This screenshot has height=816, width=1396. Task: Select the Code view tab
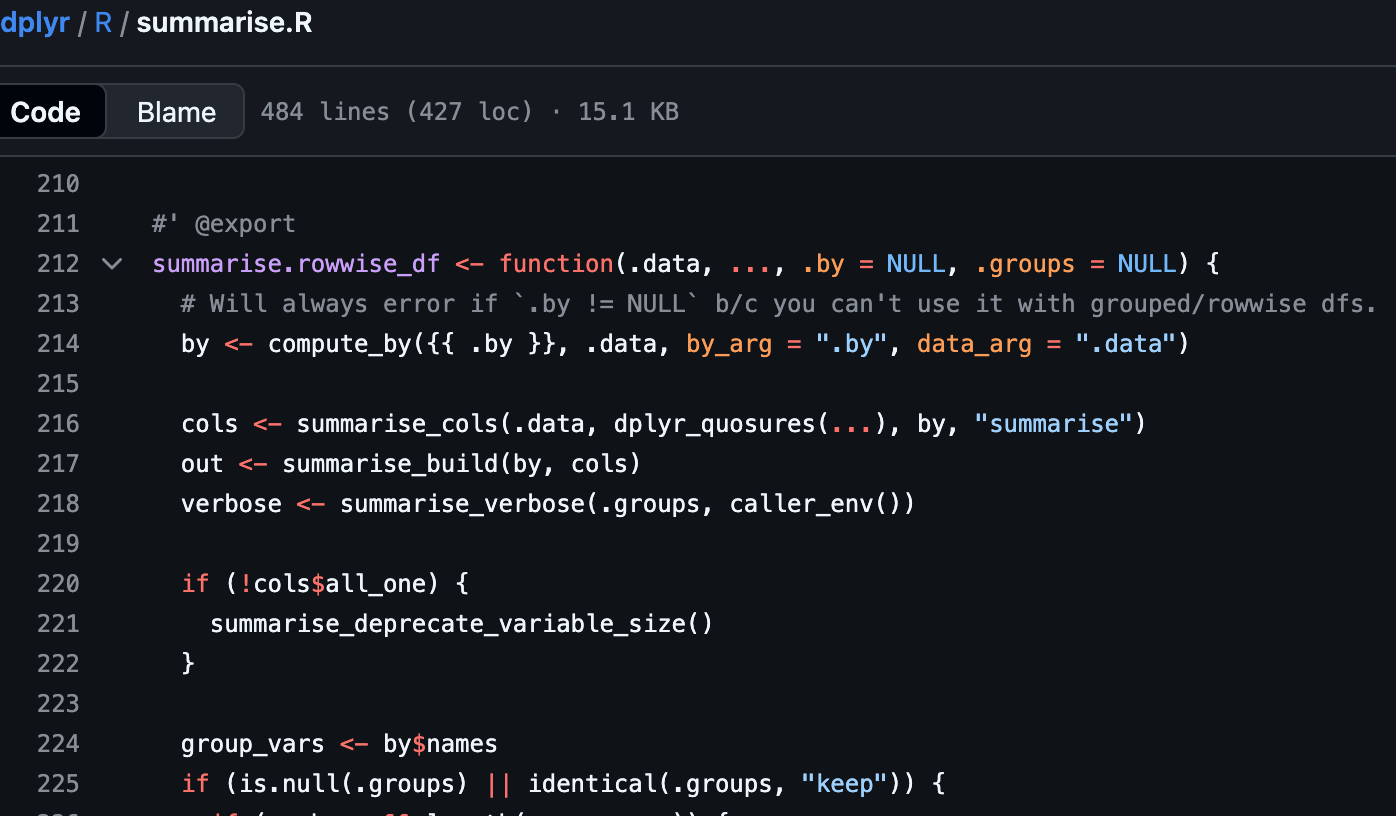point(46,112)
